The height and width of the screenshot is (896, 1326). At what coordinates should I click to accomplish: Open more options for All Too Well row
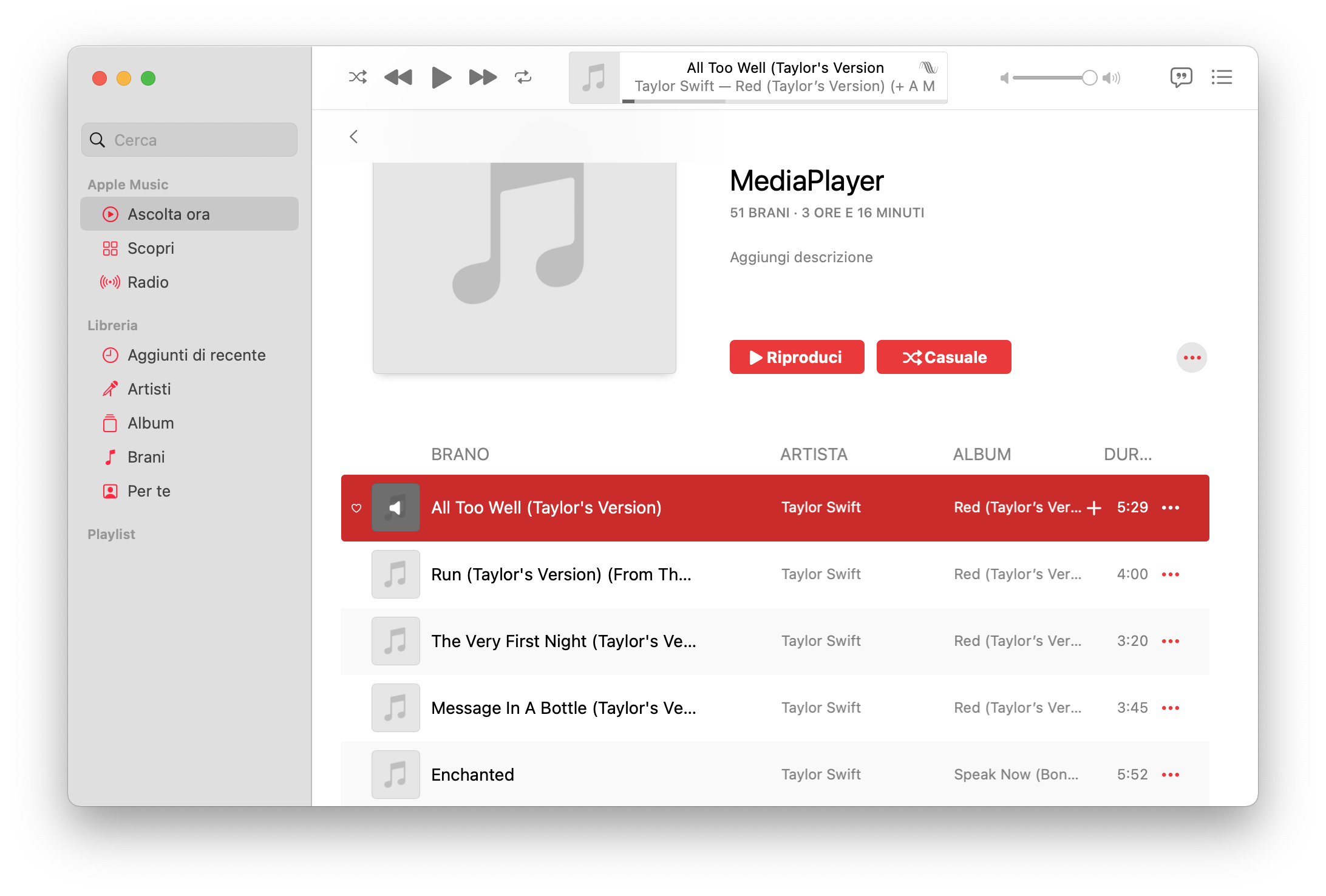tap(1171, 507)
